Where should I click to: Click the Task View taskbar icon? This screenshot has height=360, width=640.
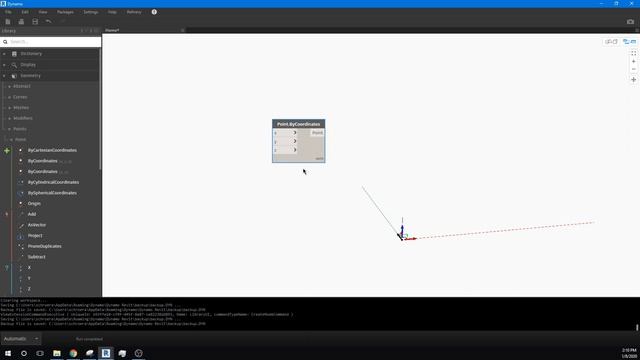tap(40, 353)
